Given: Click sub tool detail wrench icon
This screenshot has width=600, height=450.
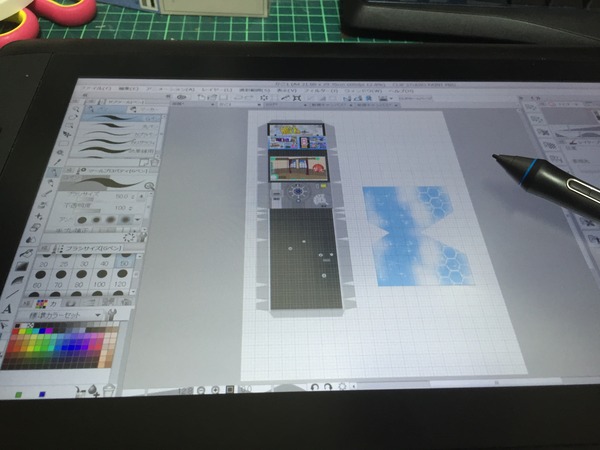Looking at the screenshot, I should coord(142,238).
